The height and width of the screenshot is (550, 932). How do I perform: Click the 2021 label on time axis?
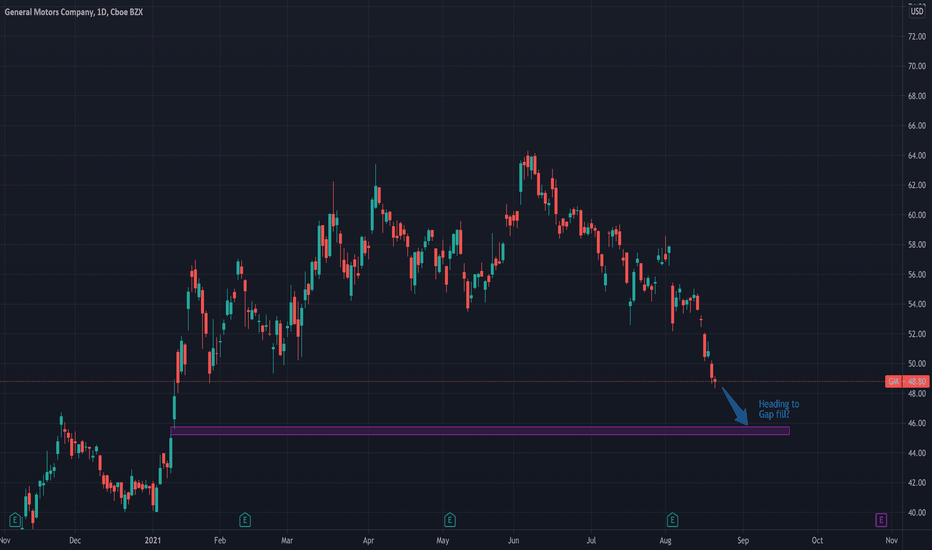(x=153, y=540)
